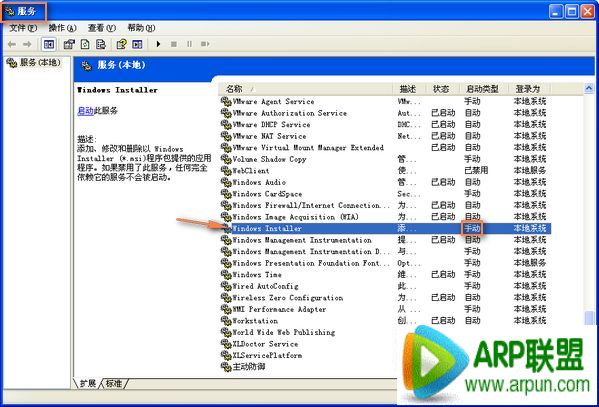
Task: Click the toolbar icon right of Help
Action: [137, 44]
